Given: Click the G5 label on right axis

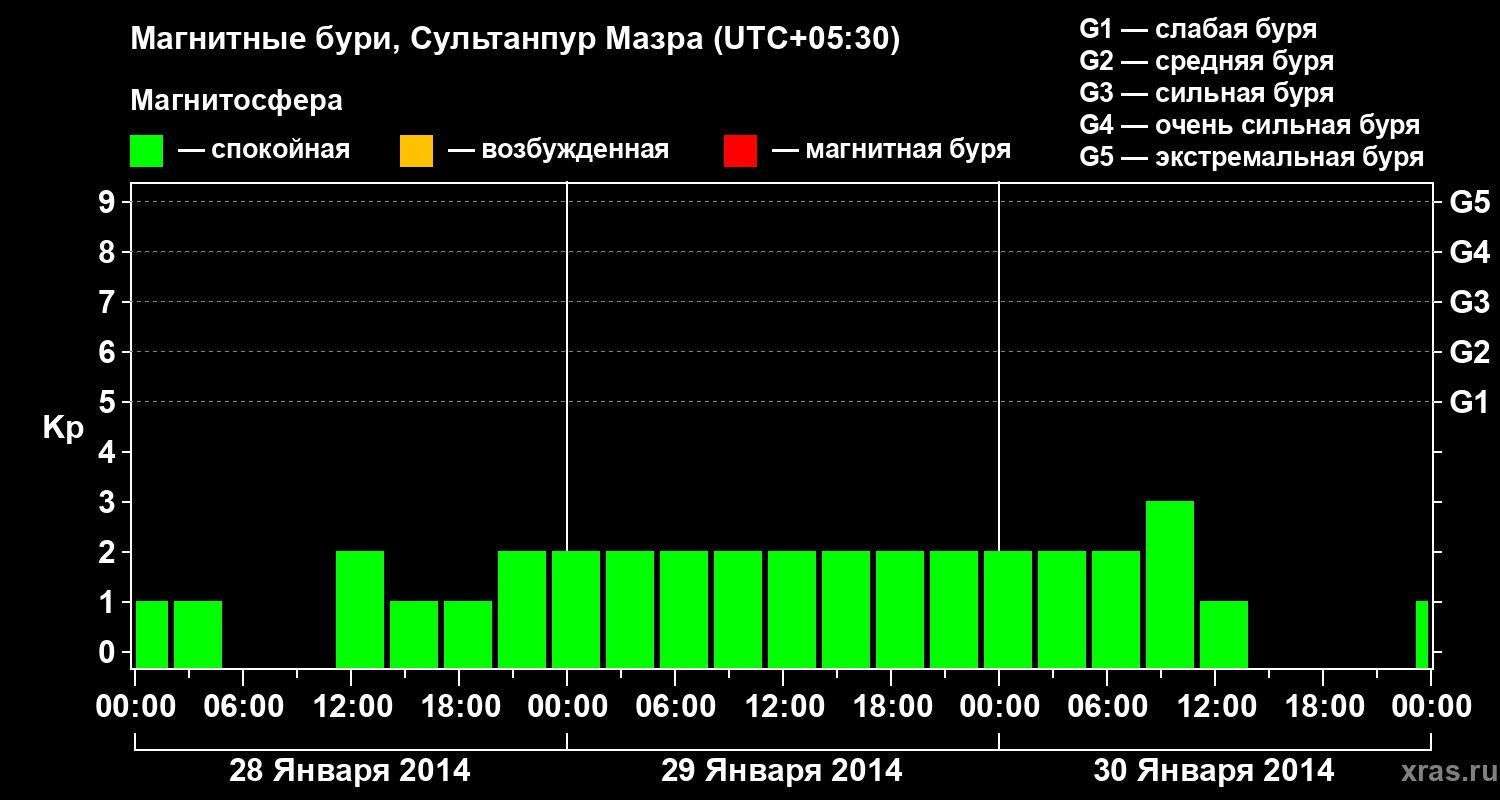Looking at the screenshot, I should point(1469,203).
